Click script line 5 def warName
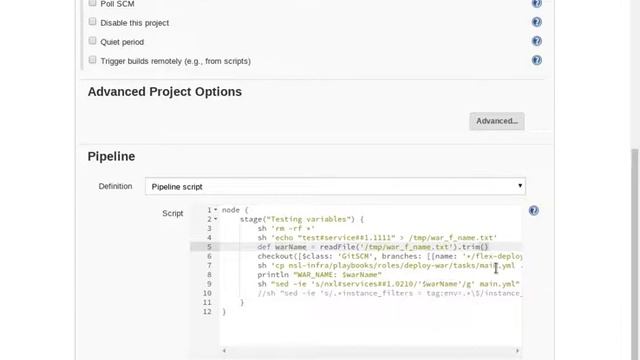This screenshot has height=360, width=640. 373,247
